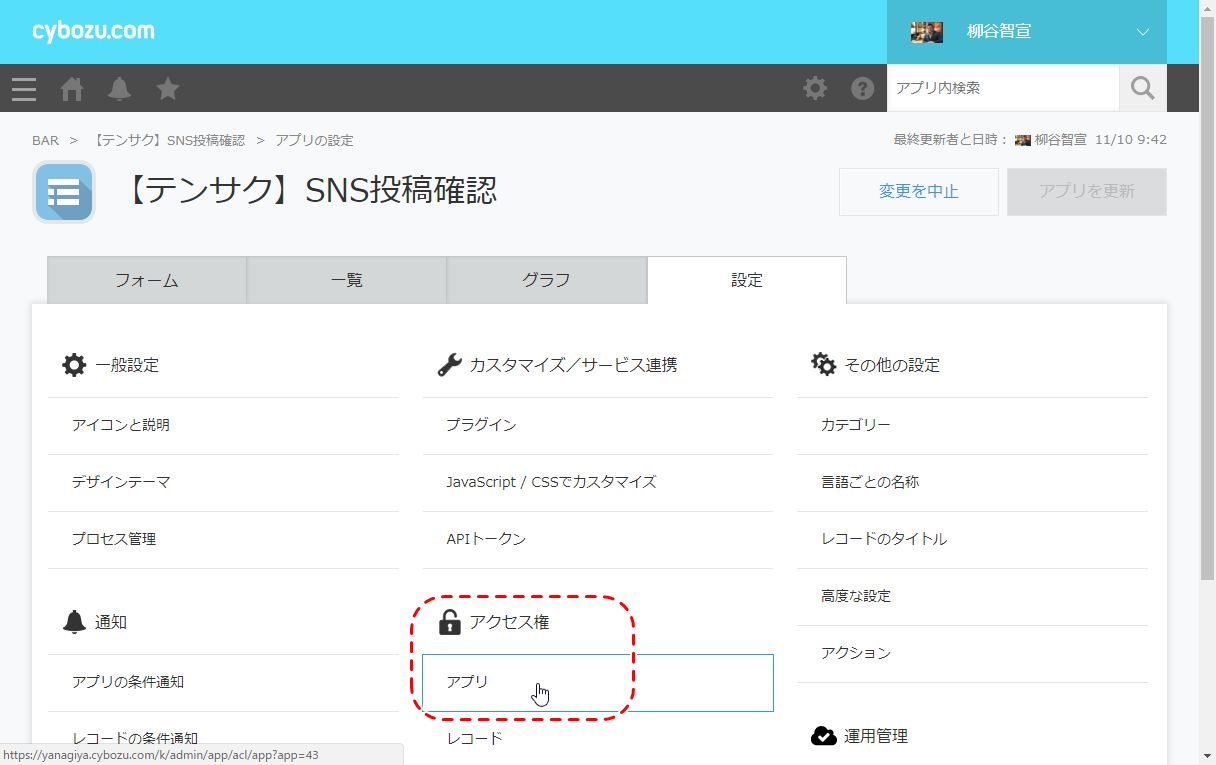The width and height of the screenshot is (1216, 765).
Task: Open プラグイン setting
Action: pos(598,425)
